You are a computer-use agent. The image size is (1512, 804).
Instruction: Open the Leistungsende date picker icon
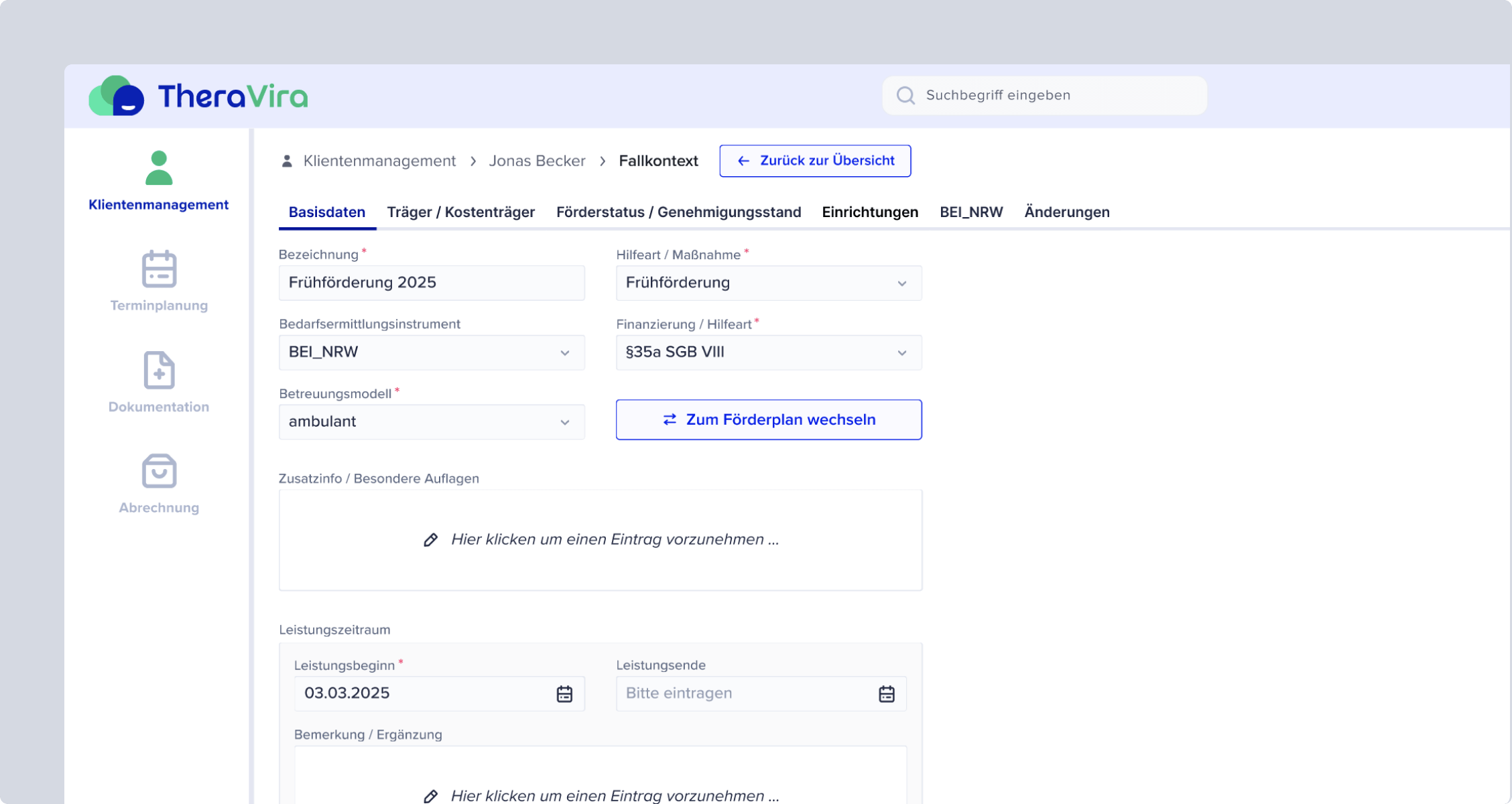pyautogui.click(x=886, y=693)
